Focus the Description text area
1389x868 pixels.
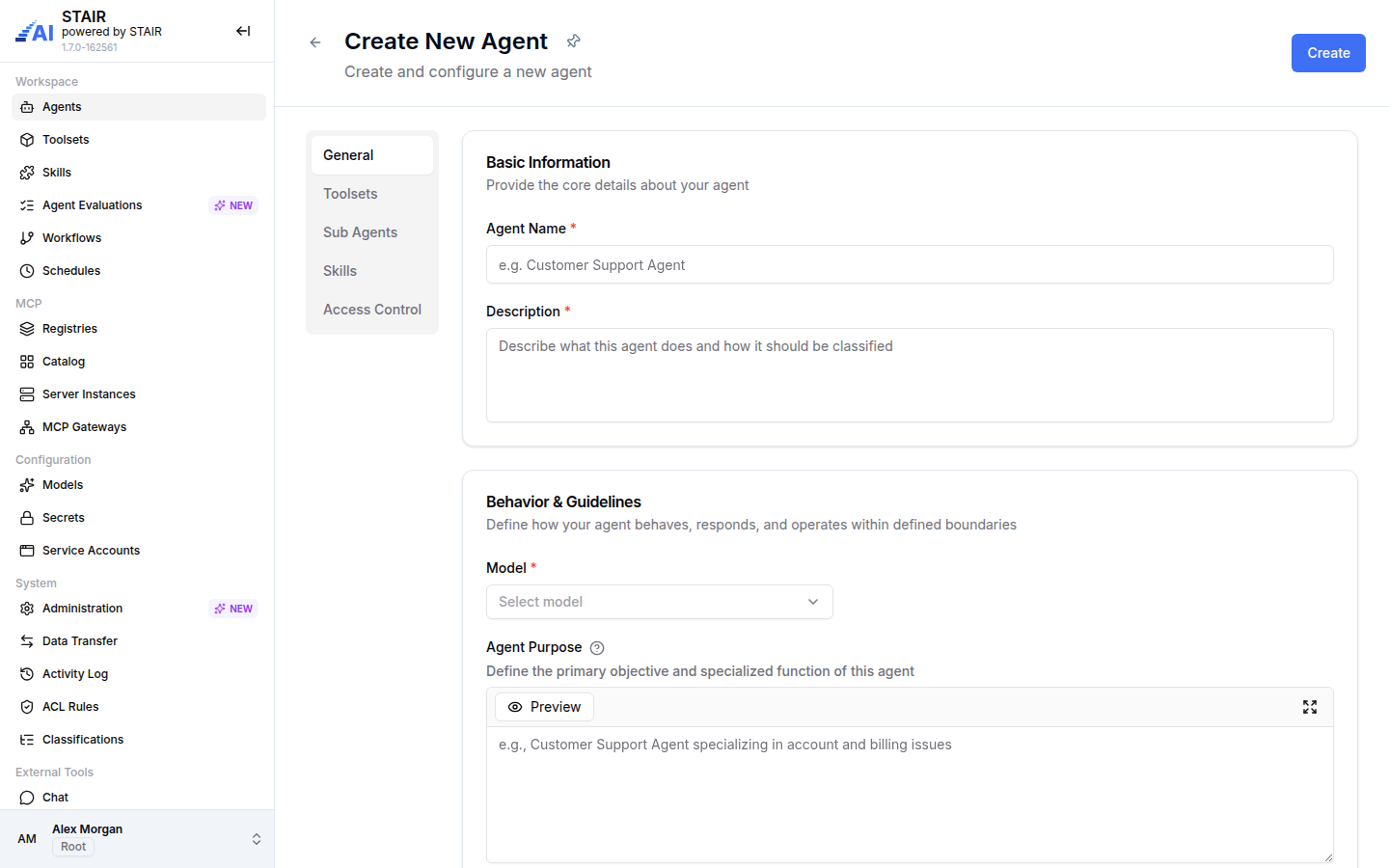click(x=910, y=375)
